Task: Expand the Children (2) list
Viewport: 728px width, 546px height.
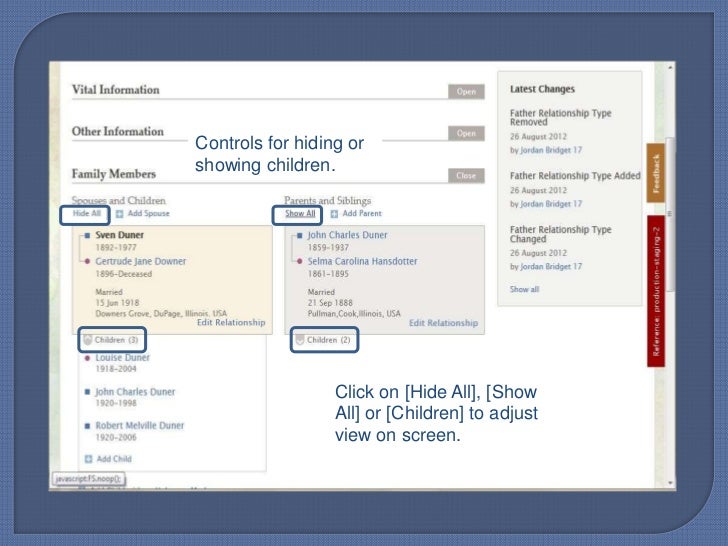Action: point(324,340)
